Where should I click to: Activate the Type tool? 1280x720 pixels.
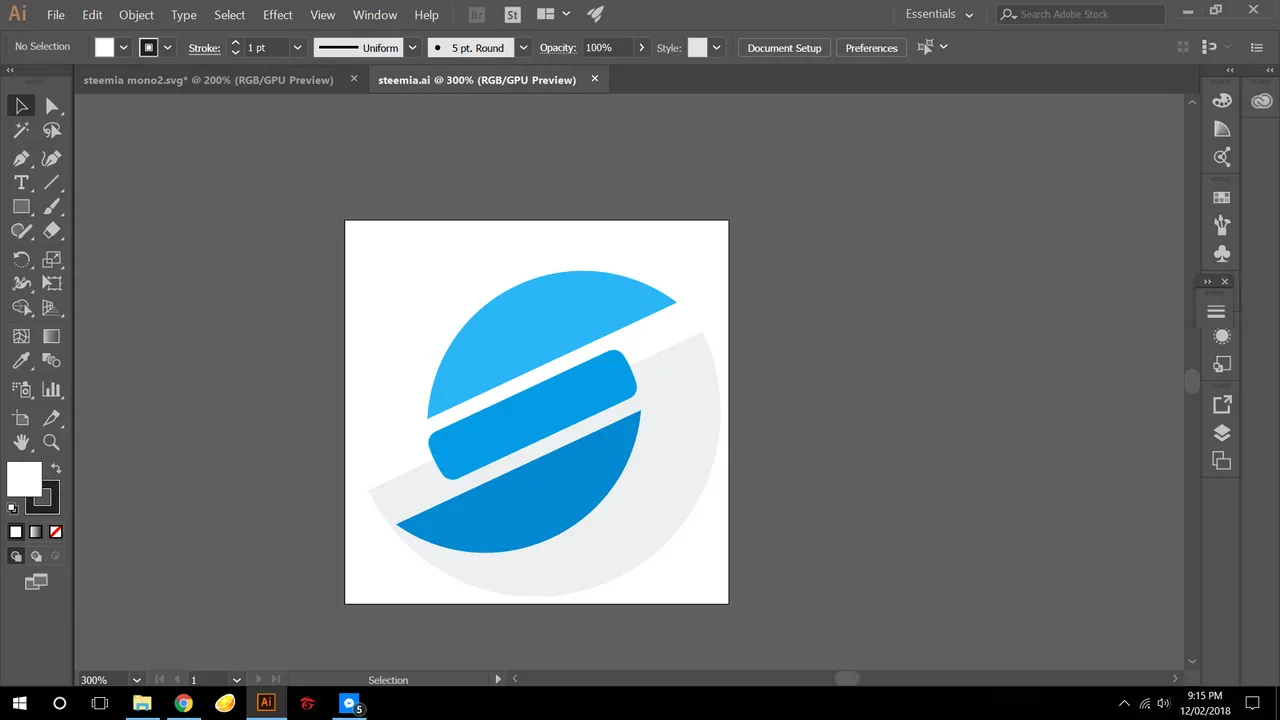[x=21, y=182]
